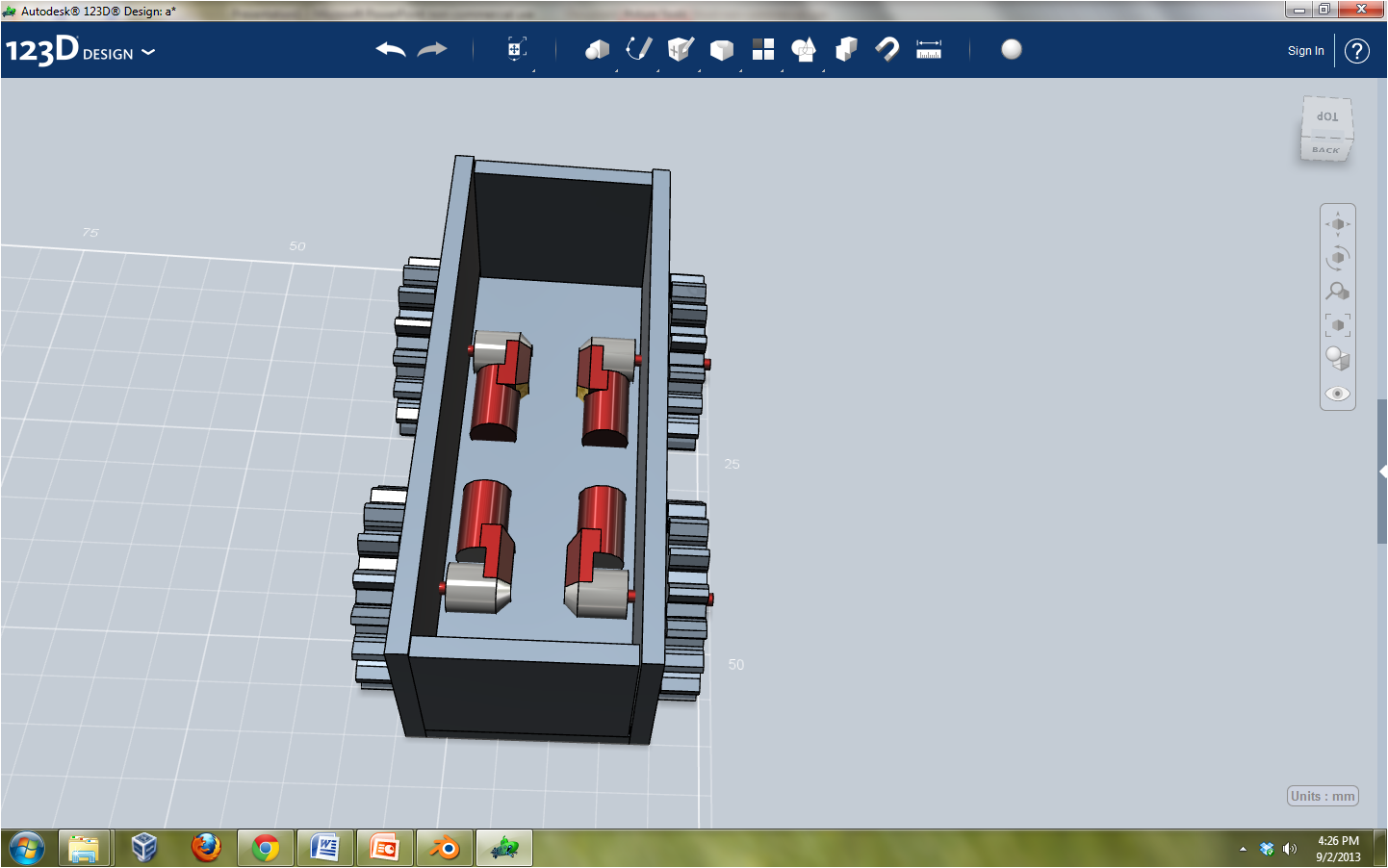
Task: Open Windows Explorer from taskbar
Action: (84, 849)
